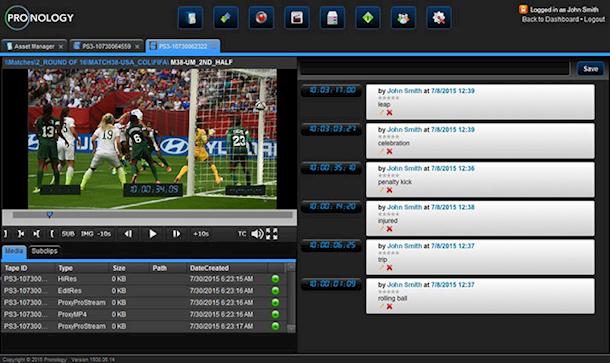Click the SUB subclip button

(x=68, y=234)
